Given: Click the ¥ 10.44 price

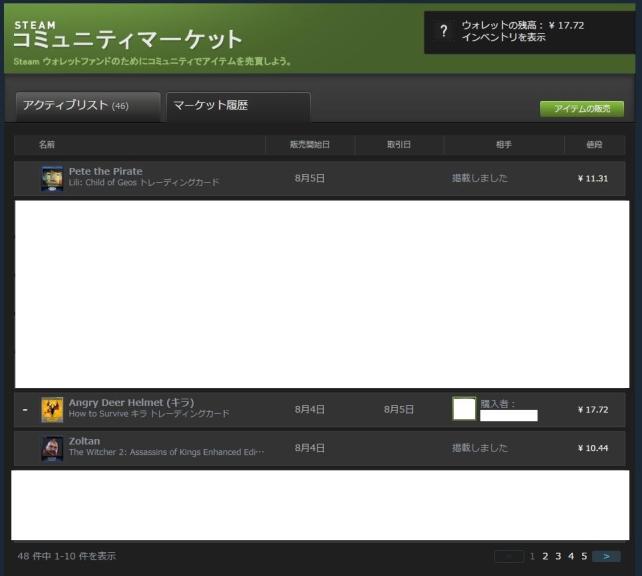Looking at the screenshot, I should tap(592, 448).
